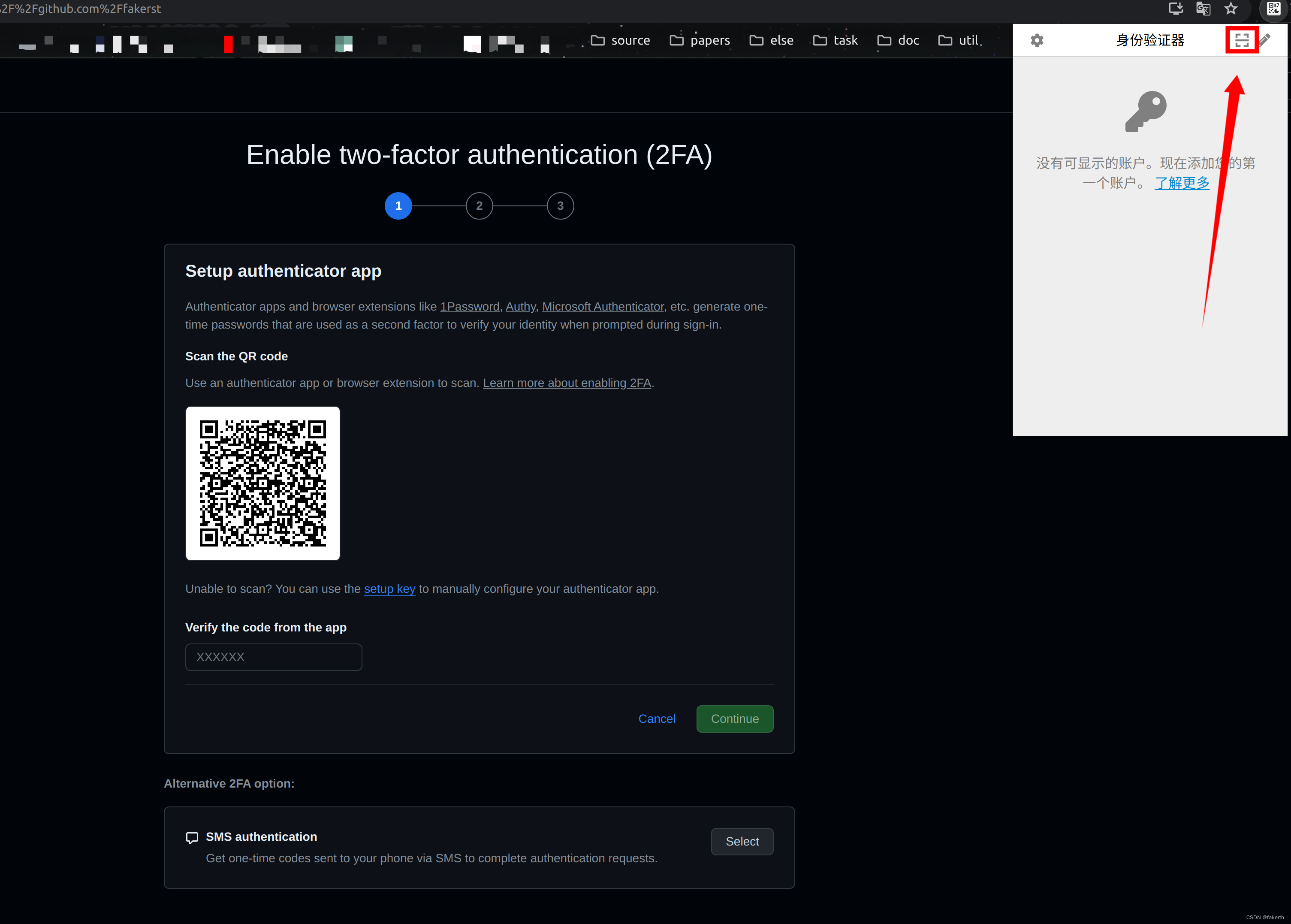Open the doc bookmarks folder
Screen dimensions: 1291x924
(x=898, y=40)
